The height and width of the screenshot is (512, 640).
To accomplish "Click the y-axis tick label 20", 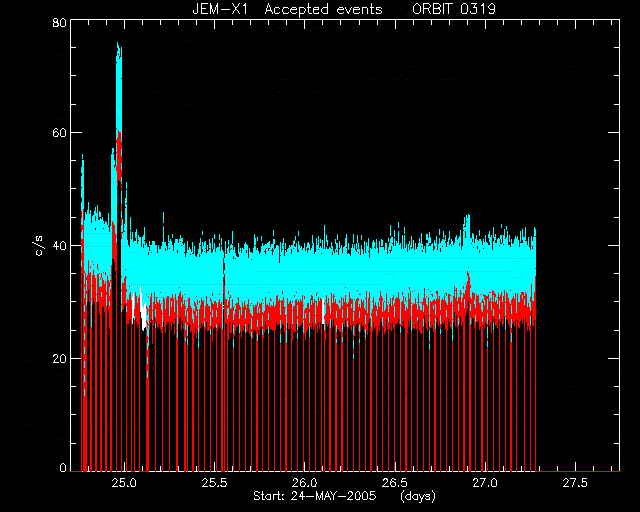I will (x=59, y=358).
